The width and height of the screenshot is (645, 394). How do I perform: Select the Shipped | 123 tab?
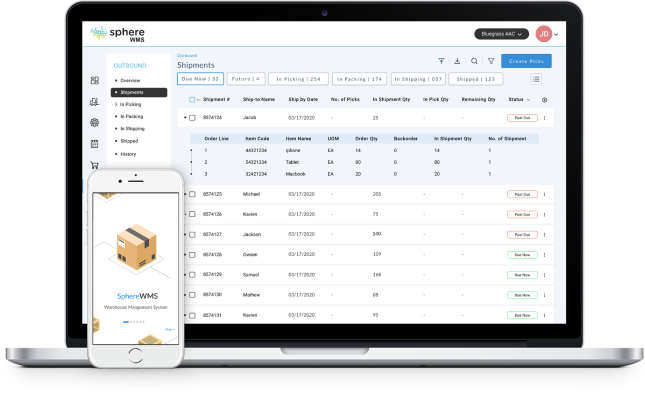coord(476,79)
